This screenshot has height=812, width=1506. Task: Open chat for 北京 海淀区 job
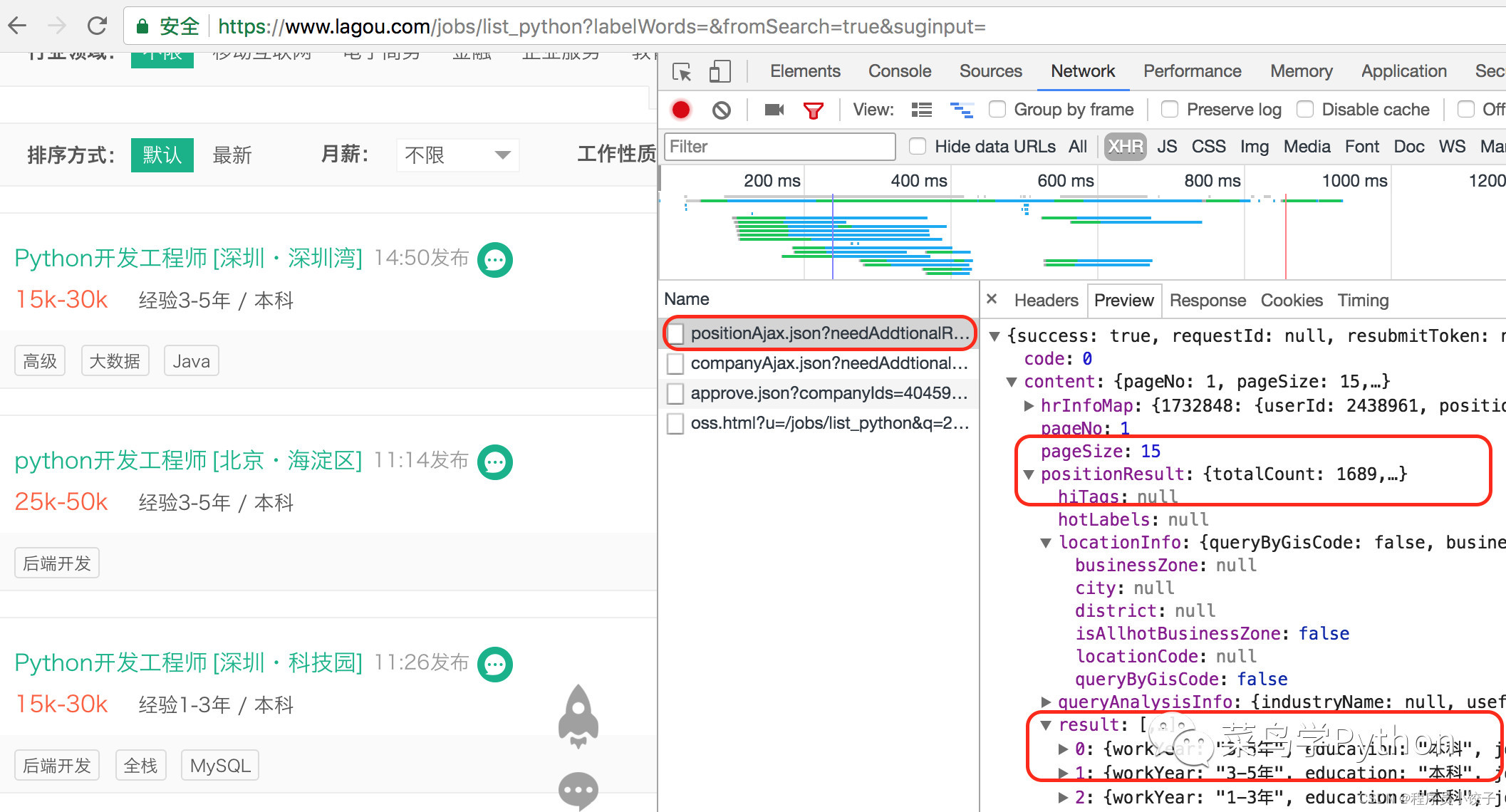click(495, 462)
